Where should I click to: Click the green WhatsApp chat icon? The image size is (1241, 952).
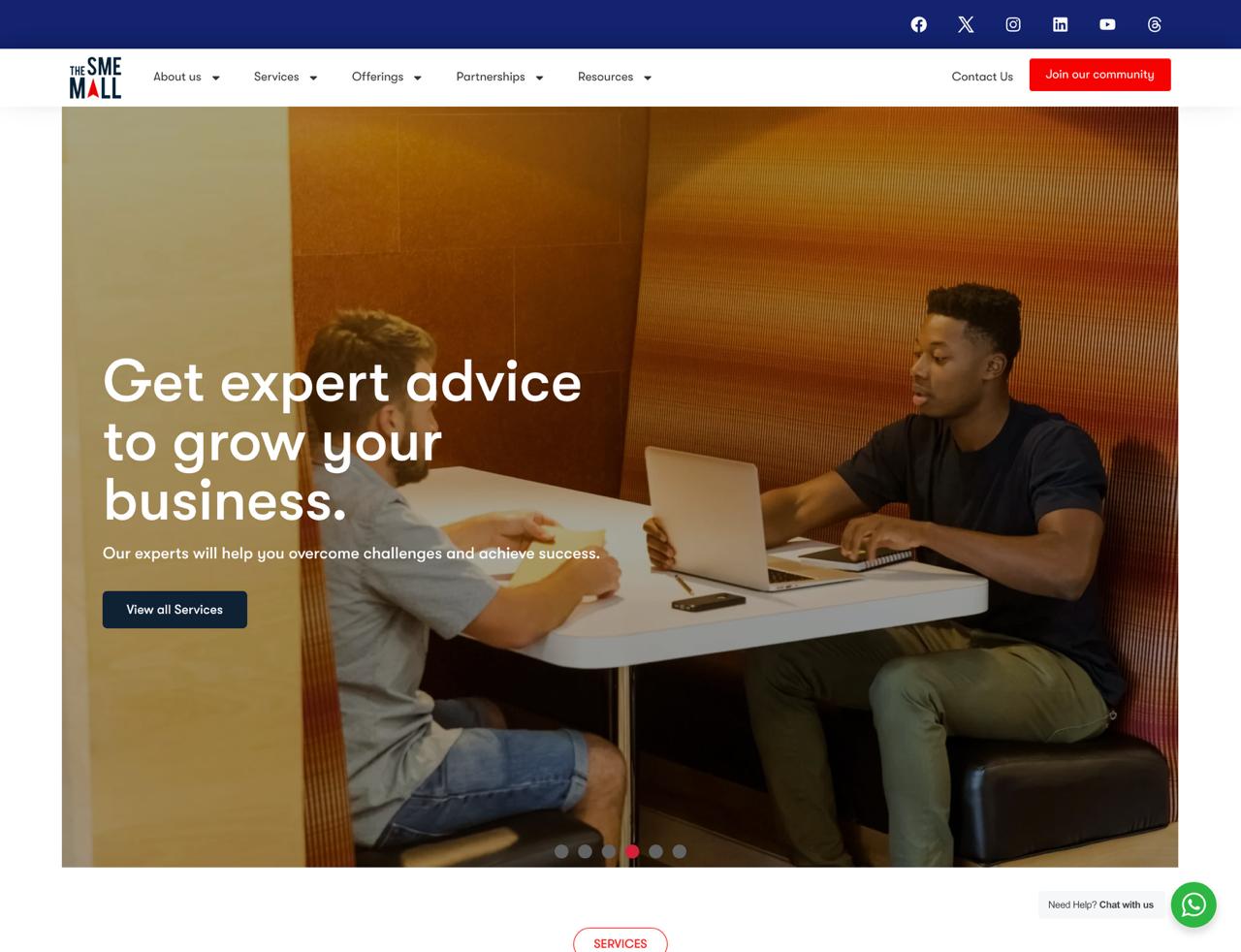click(x=1193, y=904)
